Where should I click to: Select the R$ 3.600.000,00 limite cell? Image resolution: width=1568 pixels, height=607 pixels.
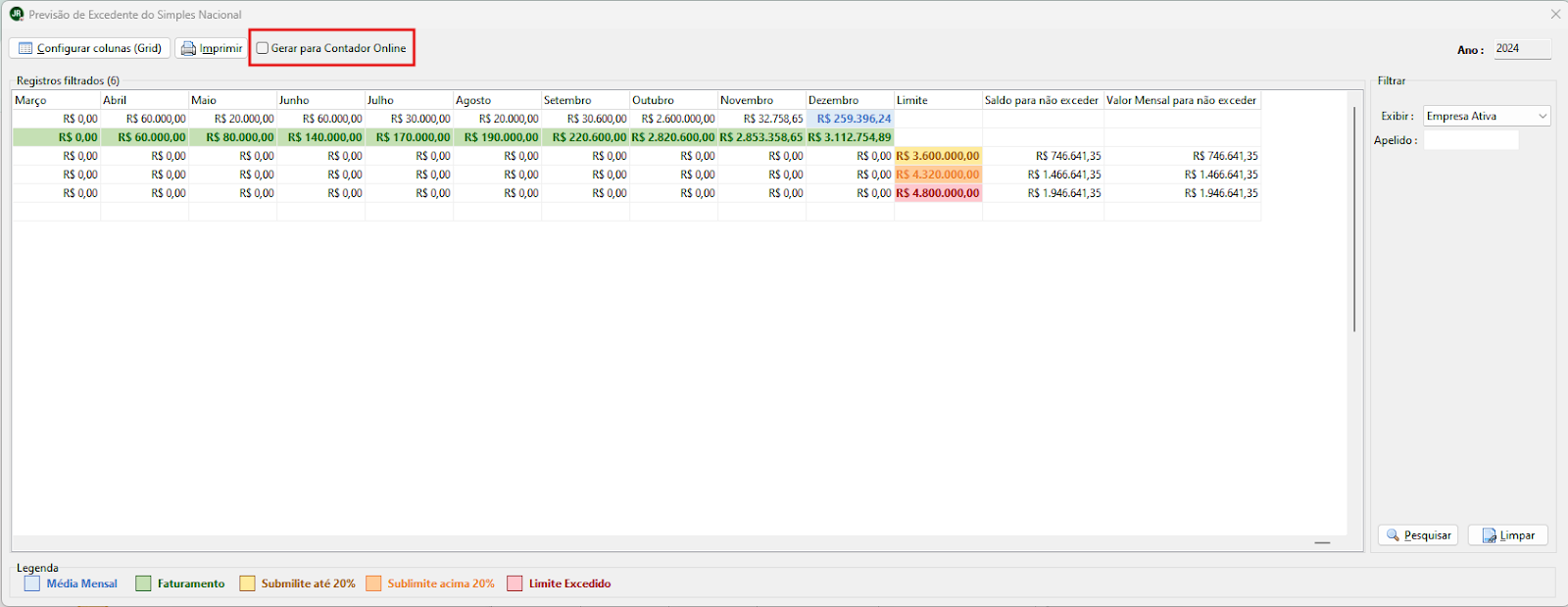(938, 156)
